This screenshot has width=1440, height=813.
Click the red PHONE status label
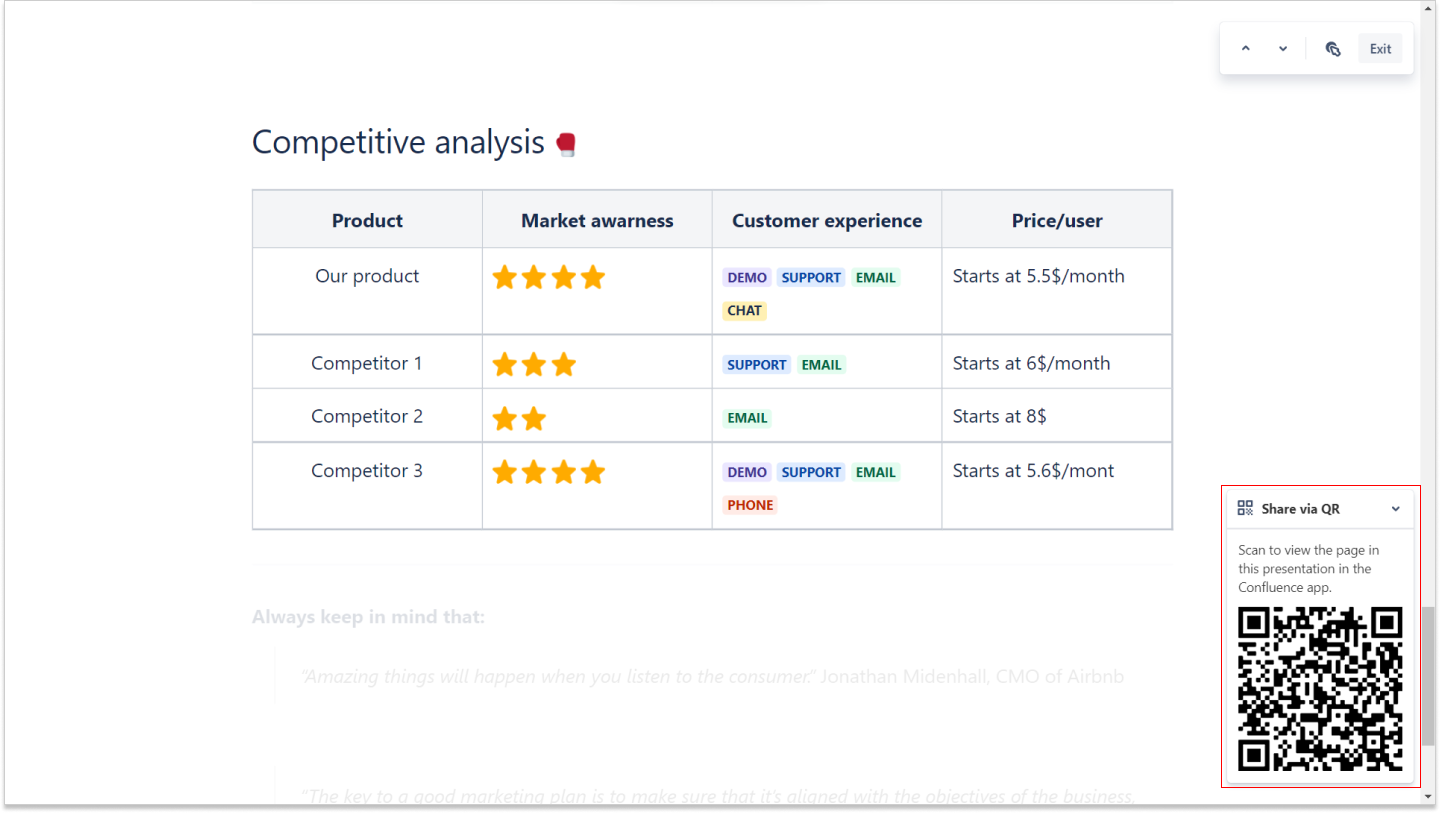(750, 505)
